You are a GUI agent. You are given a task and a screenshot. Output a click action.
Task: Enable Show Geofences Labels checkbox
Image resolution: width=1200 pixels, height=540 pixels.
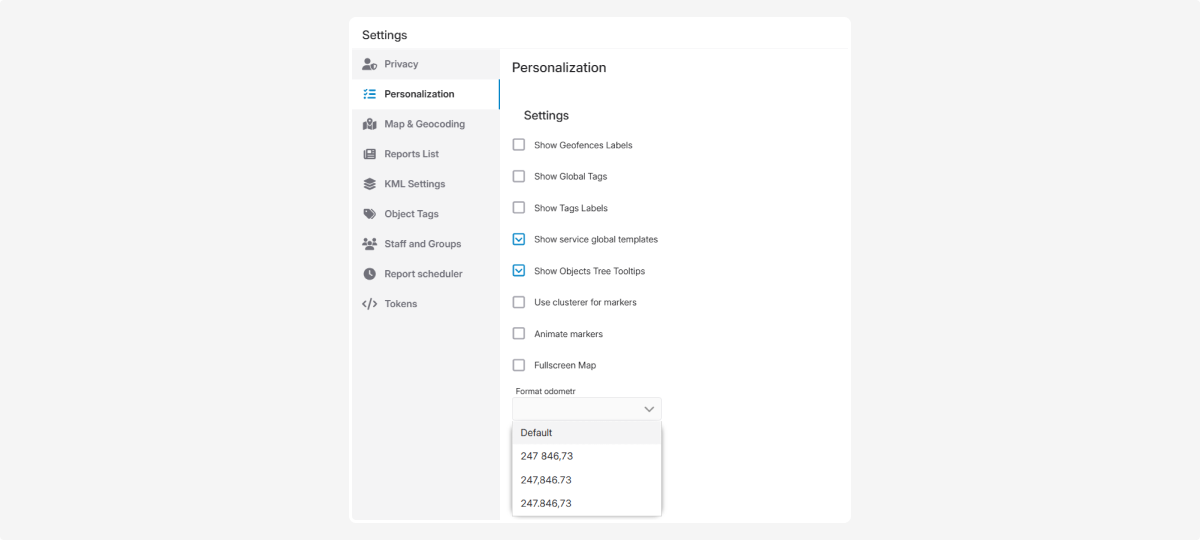click(x=519, y=145)
